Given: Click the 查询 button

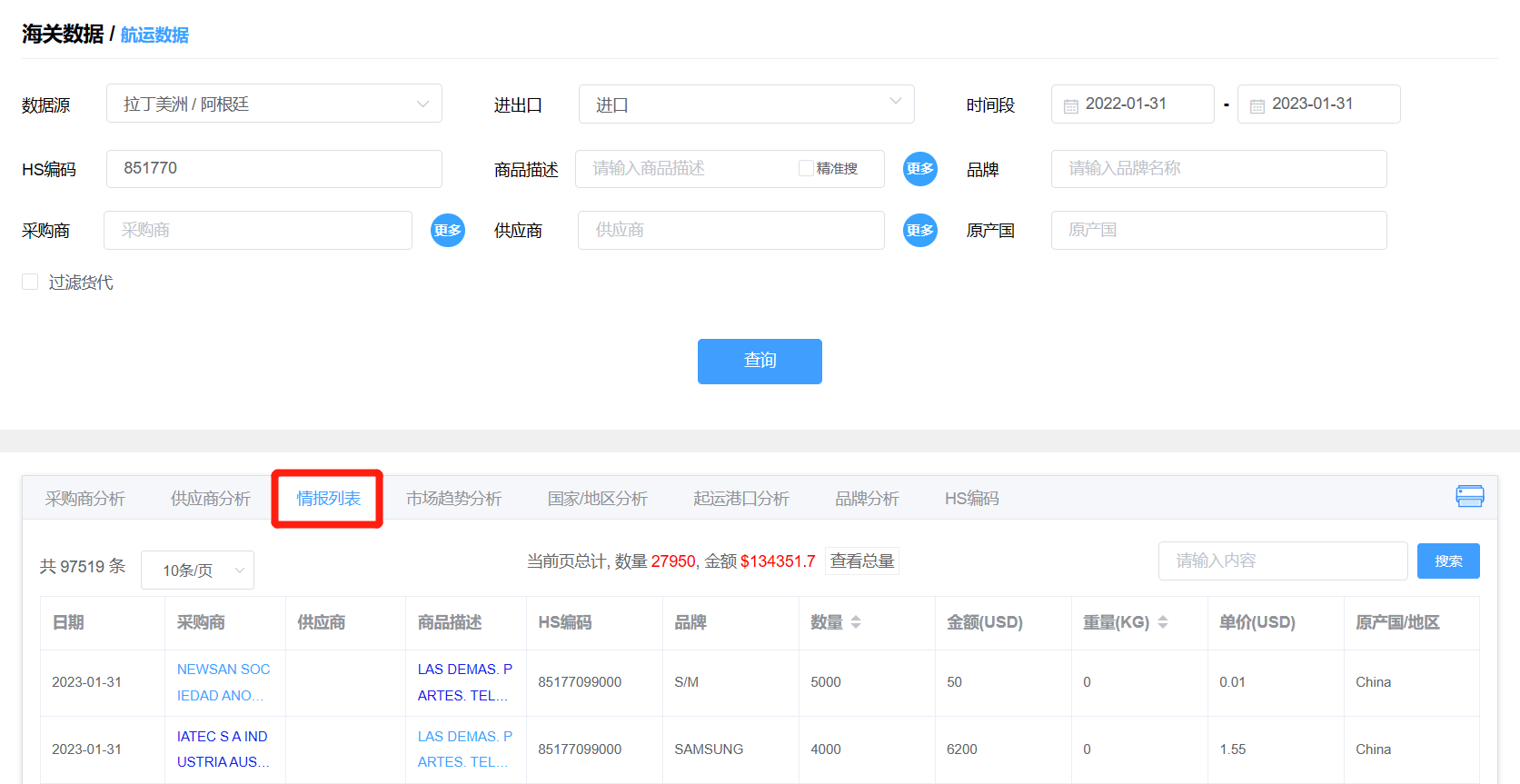Looking at the screenshot, I should click(x=760, y=362).
